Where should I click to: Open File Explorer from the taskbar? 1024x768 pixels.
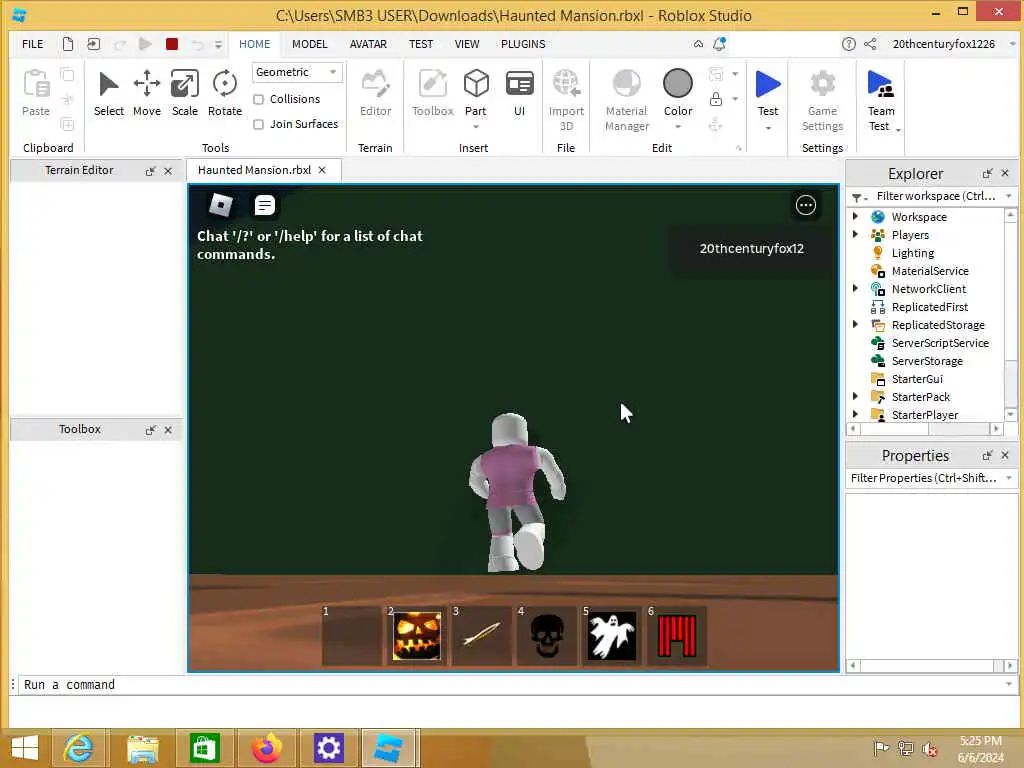pos(142,748)
